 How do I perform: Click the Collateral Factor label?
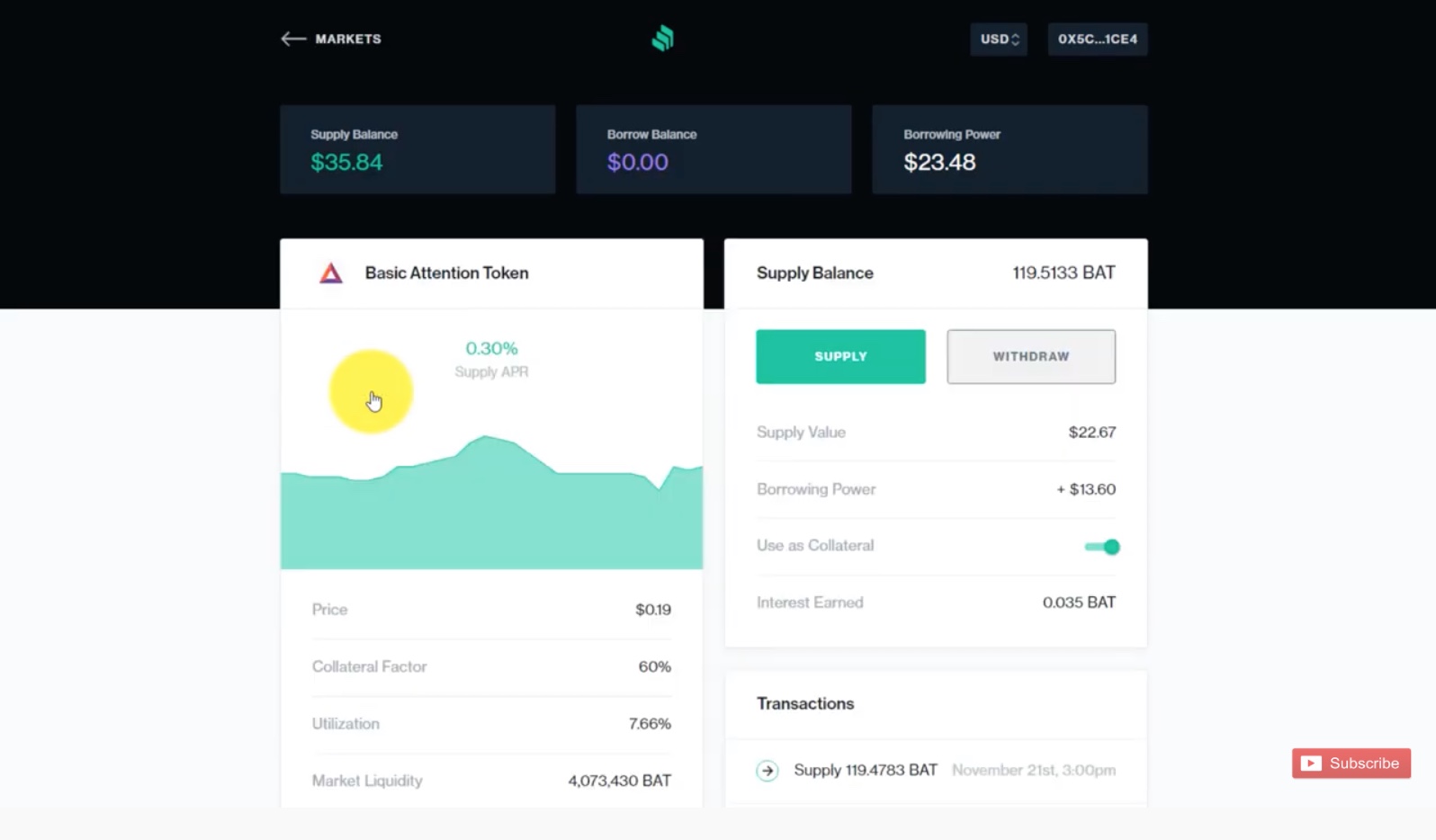[369, 666]
